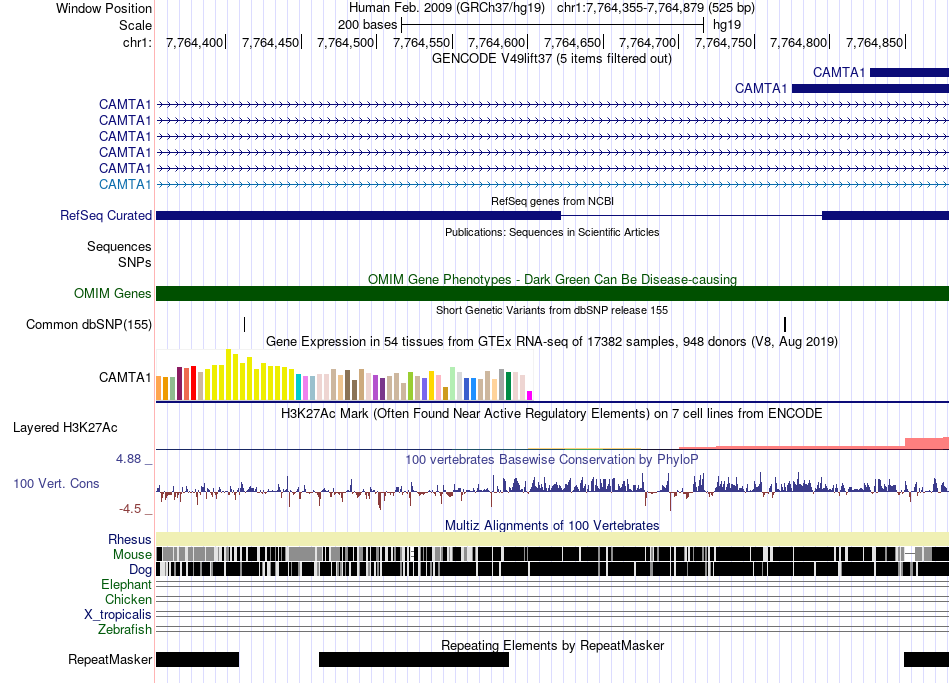Click the '100 Vert. Cons' track label
The image size is (950, 683).
tap(56, 484)
